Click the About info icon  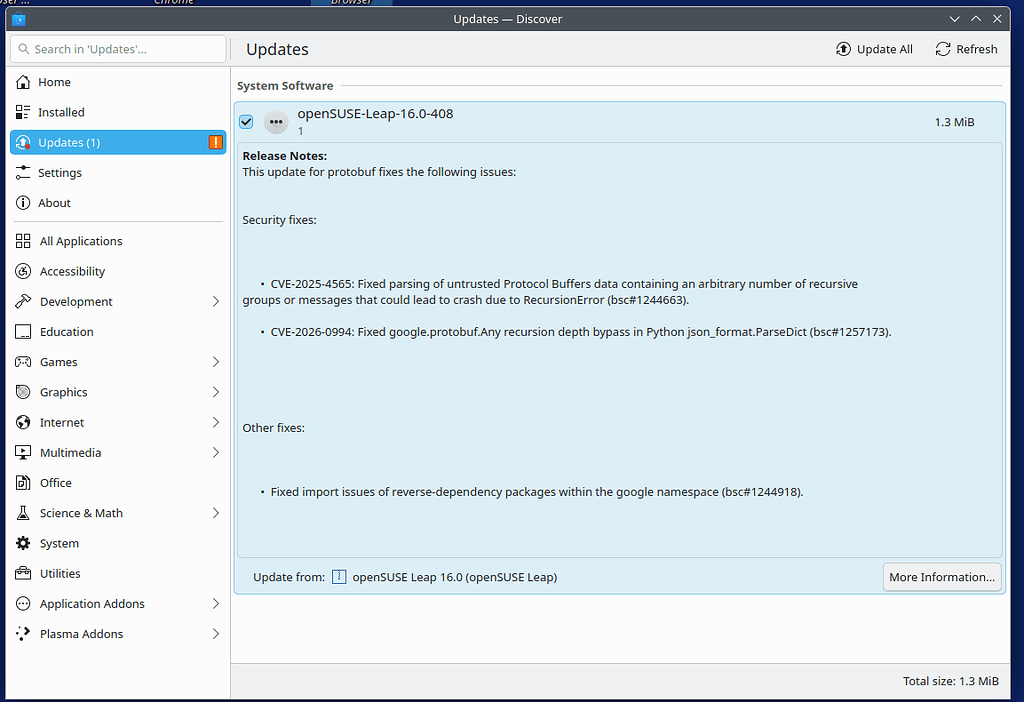pos(23,203)
